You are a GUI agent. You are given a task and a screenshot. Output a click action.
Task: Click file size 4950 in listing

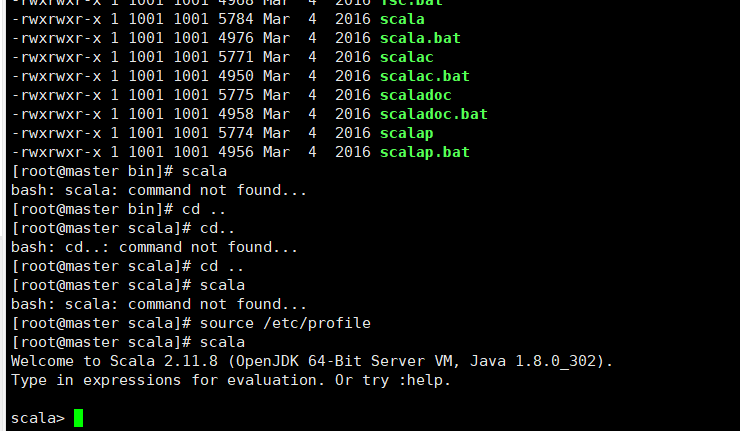click(x=236, y=76)
